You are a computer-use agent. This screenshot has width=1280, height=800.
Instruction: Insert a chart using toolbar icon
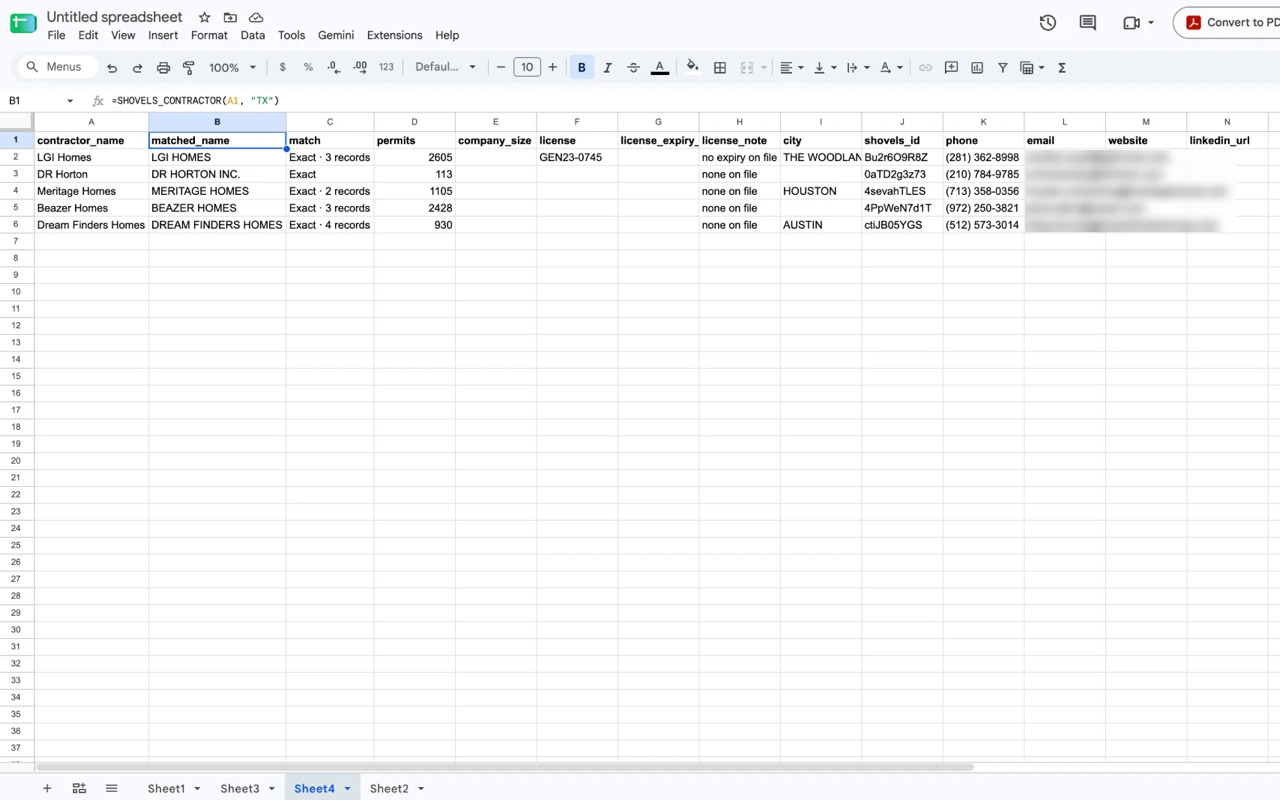pos(977,68)
